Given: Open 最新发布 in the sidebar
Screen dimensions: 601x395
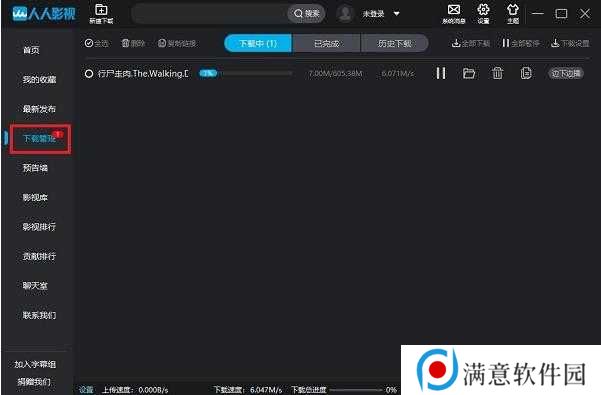Looking at the screenshot, I should pyautogui.click(x=39, y=109).
